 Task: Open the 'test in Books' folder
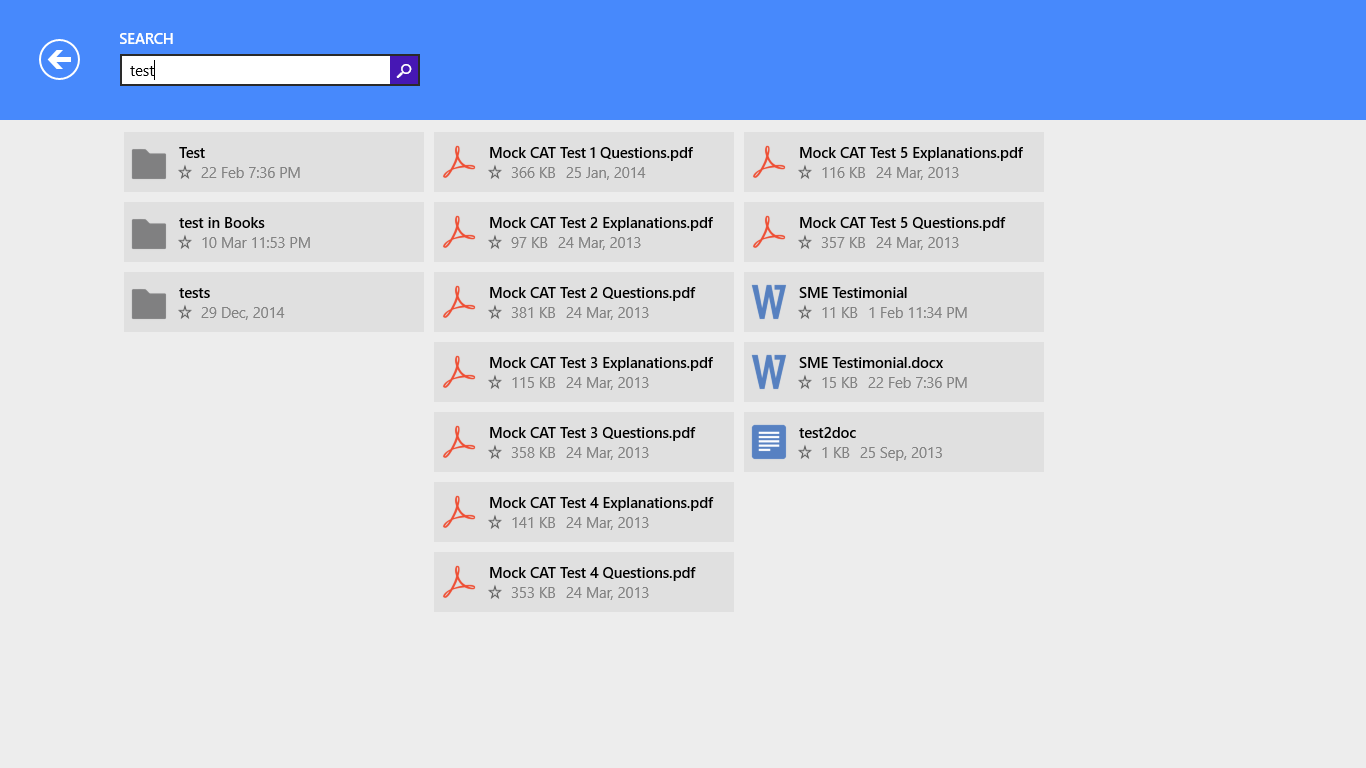click(222, 223)
